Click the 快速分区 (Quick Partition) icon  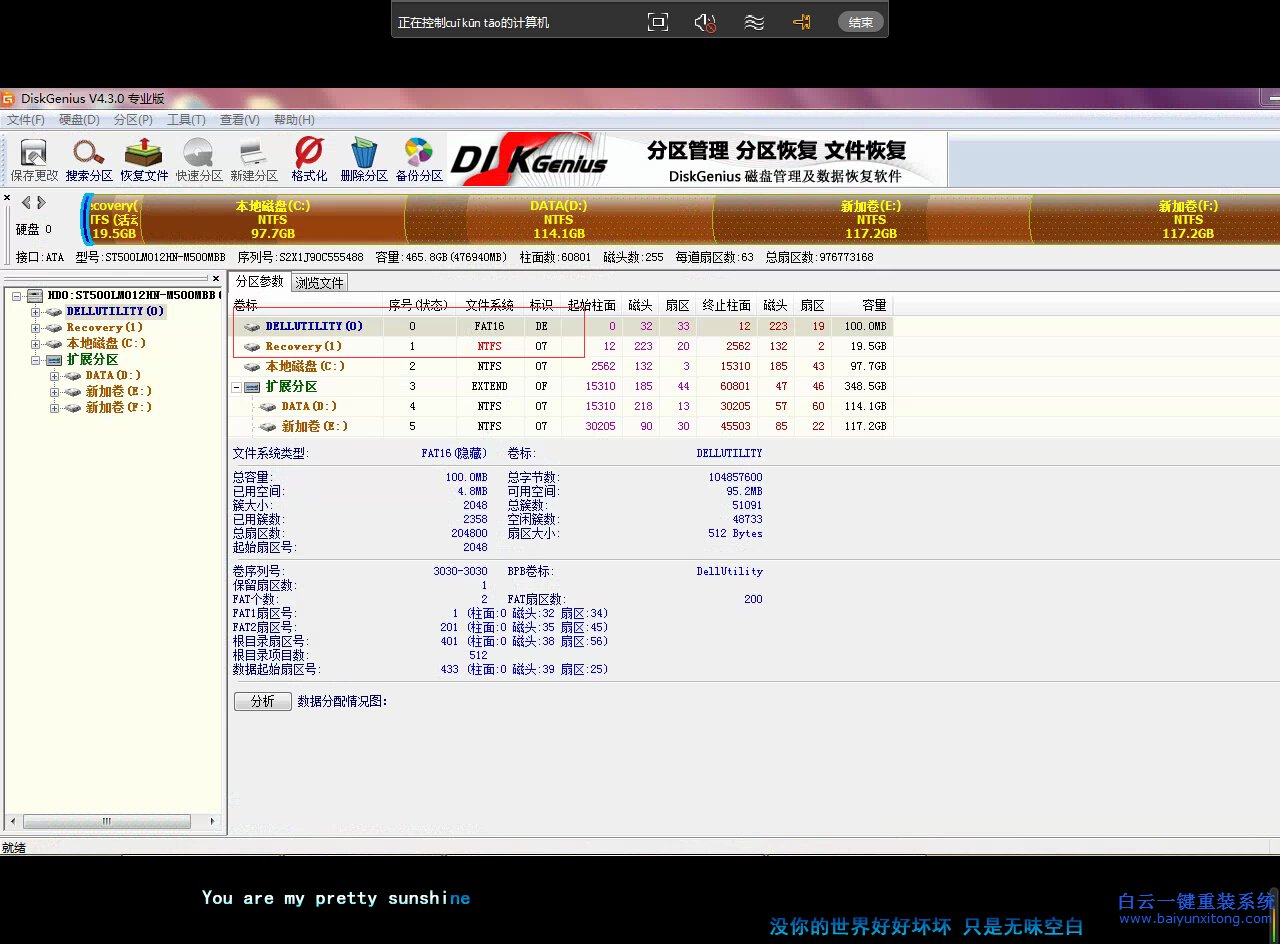197,159
